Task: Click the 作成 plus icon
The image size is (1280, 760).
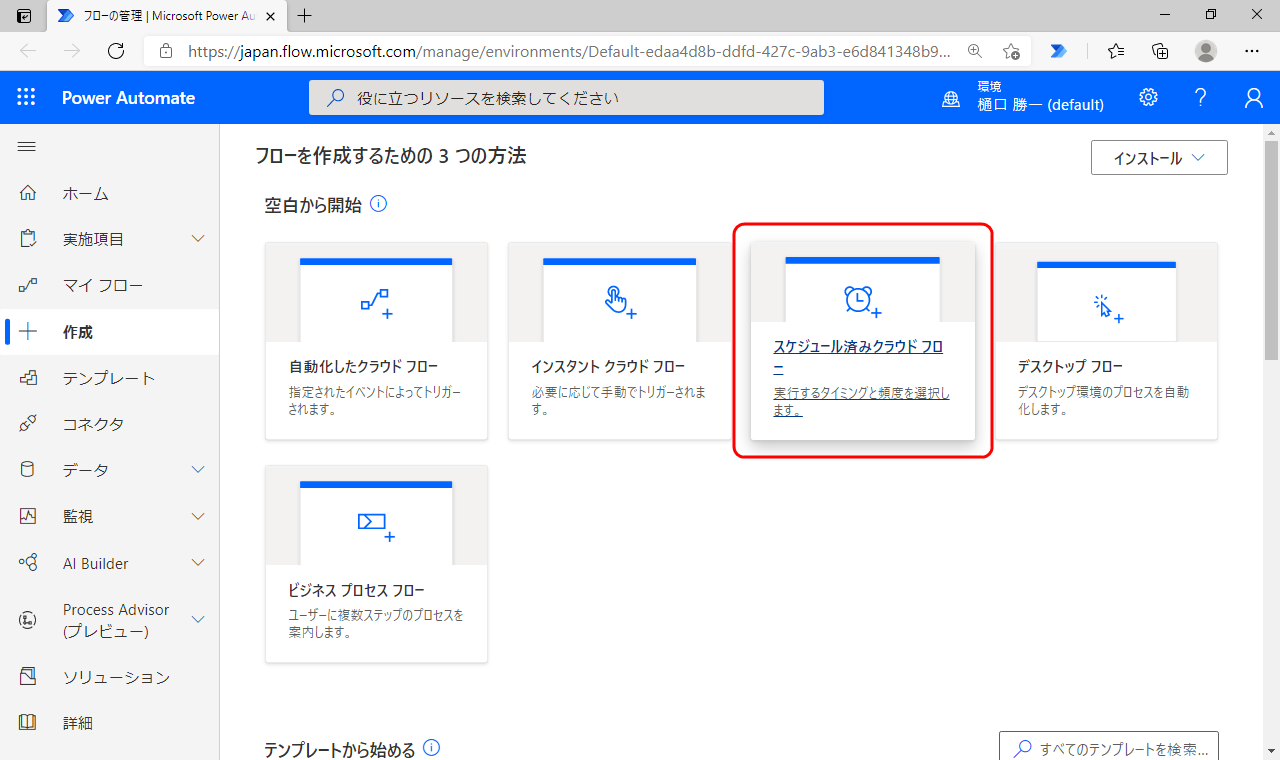Action: (x=28, y=332)
